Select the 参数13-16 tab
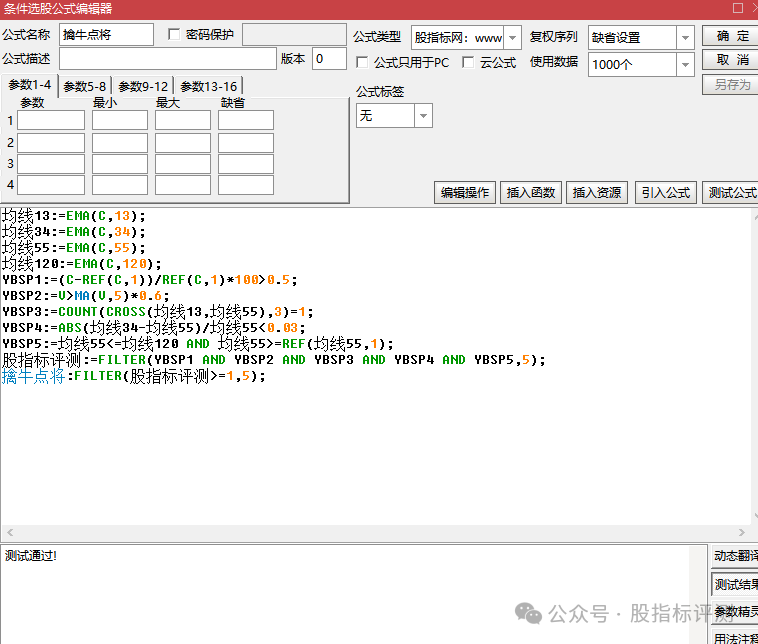The width and height of the screenshot is (758, 644). pos(209,86)
